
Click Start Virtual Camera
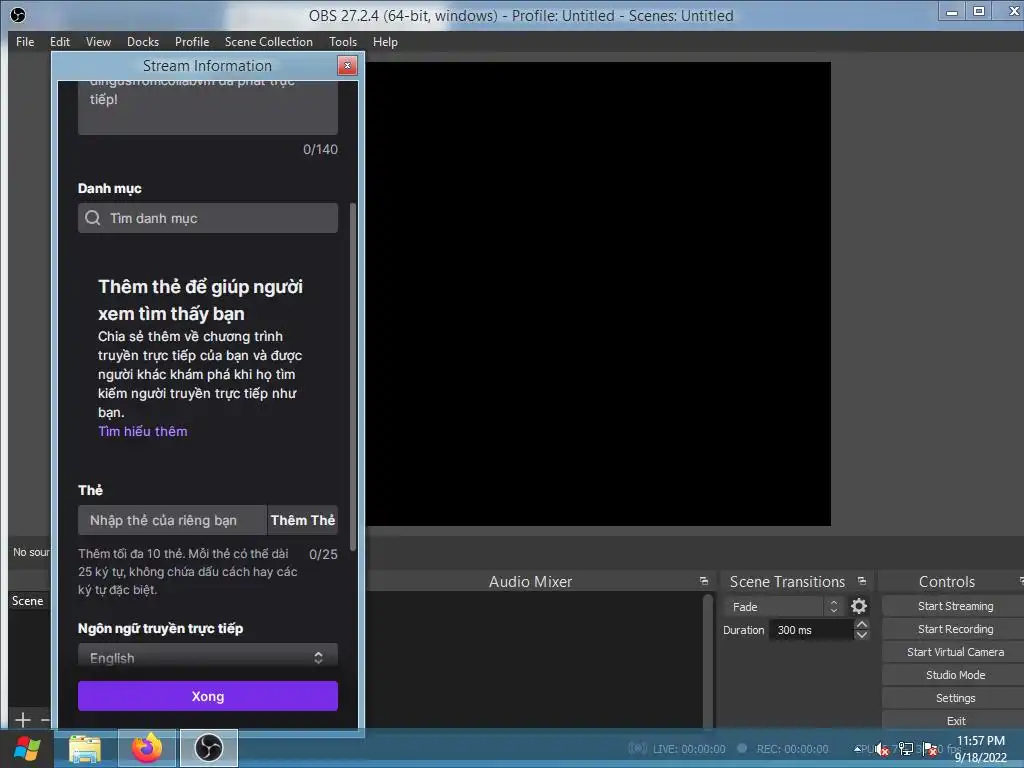(955, 652)
